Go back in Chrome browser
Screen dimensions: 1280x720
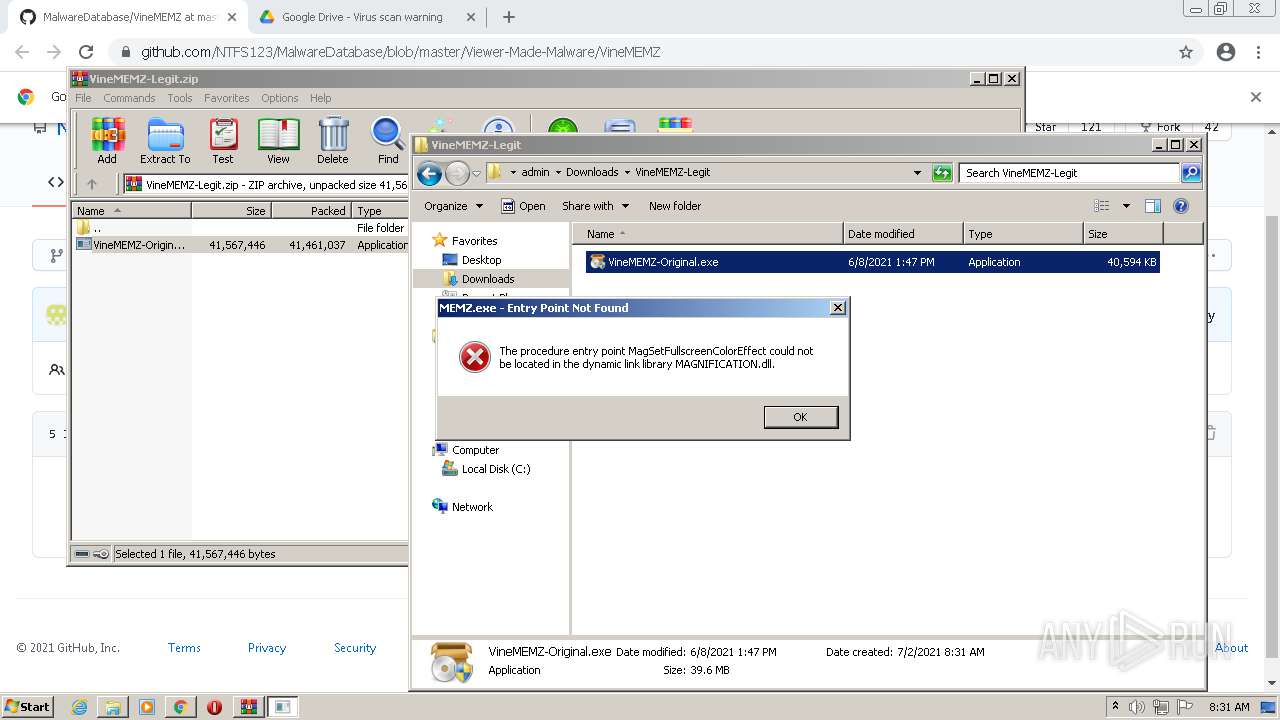tap(22, 52)
